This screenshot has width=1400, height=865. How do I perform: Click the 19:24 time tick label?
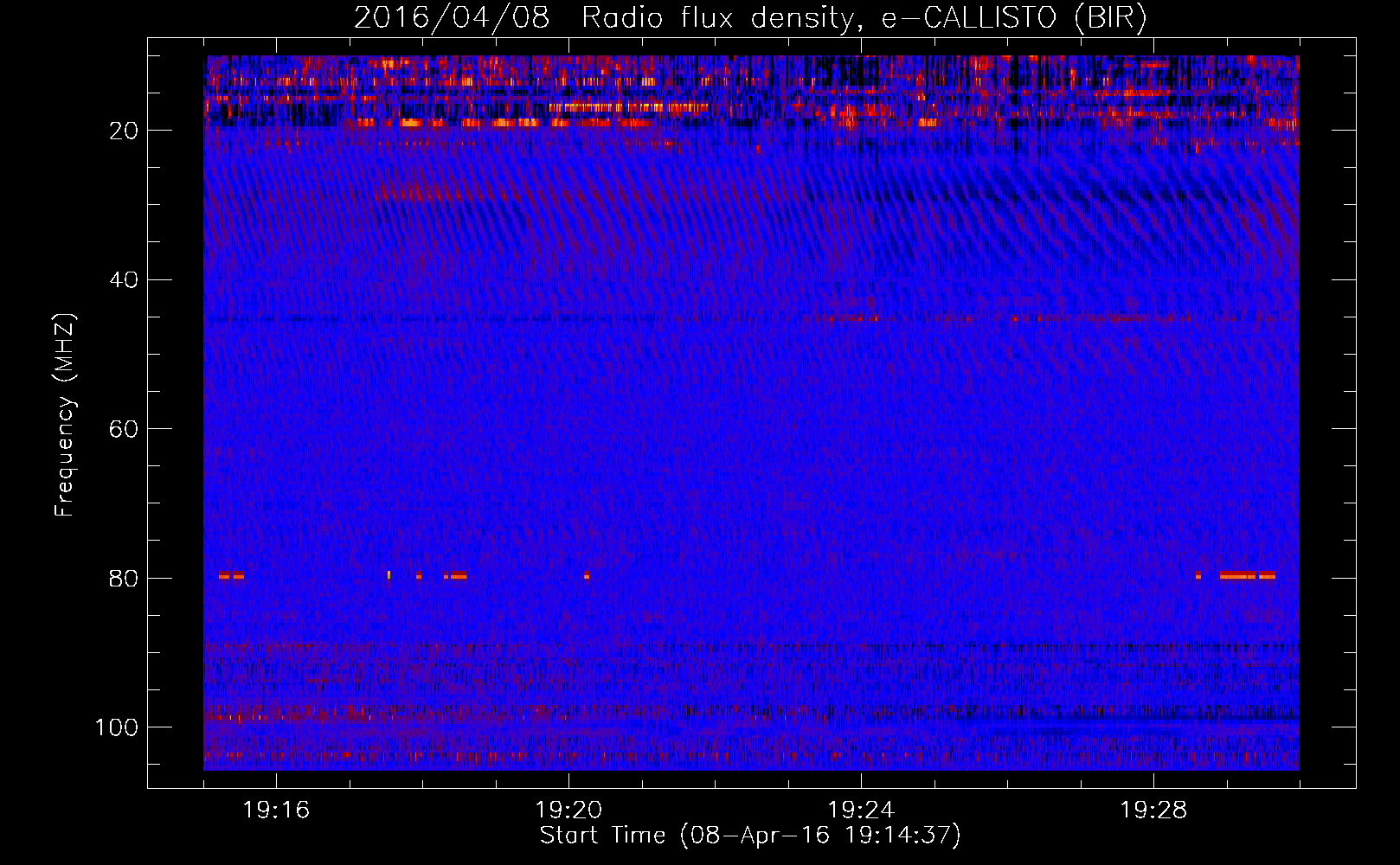861,811
